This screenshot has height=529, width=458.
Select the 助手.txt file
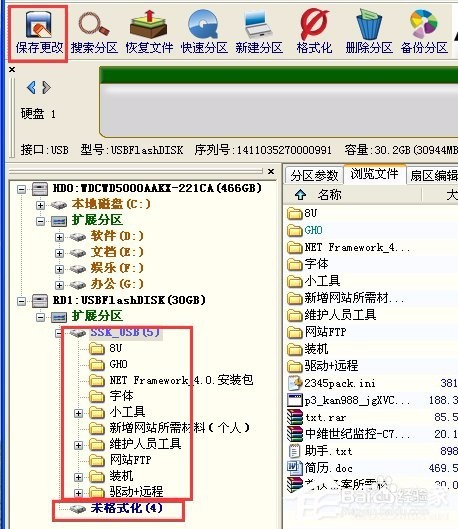(328, 451)
